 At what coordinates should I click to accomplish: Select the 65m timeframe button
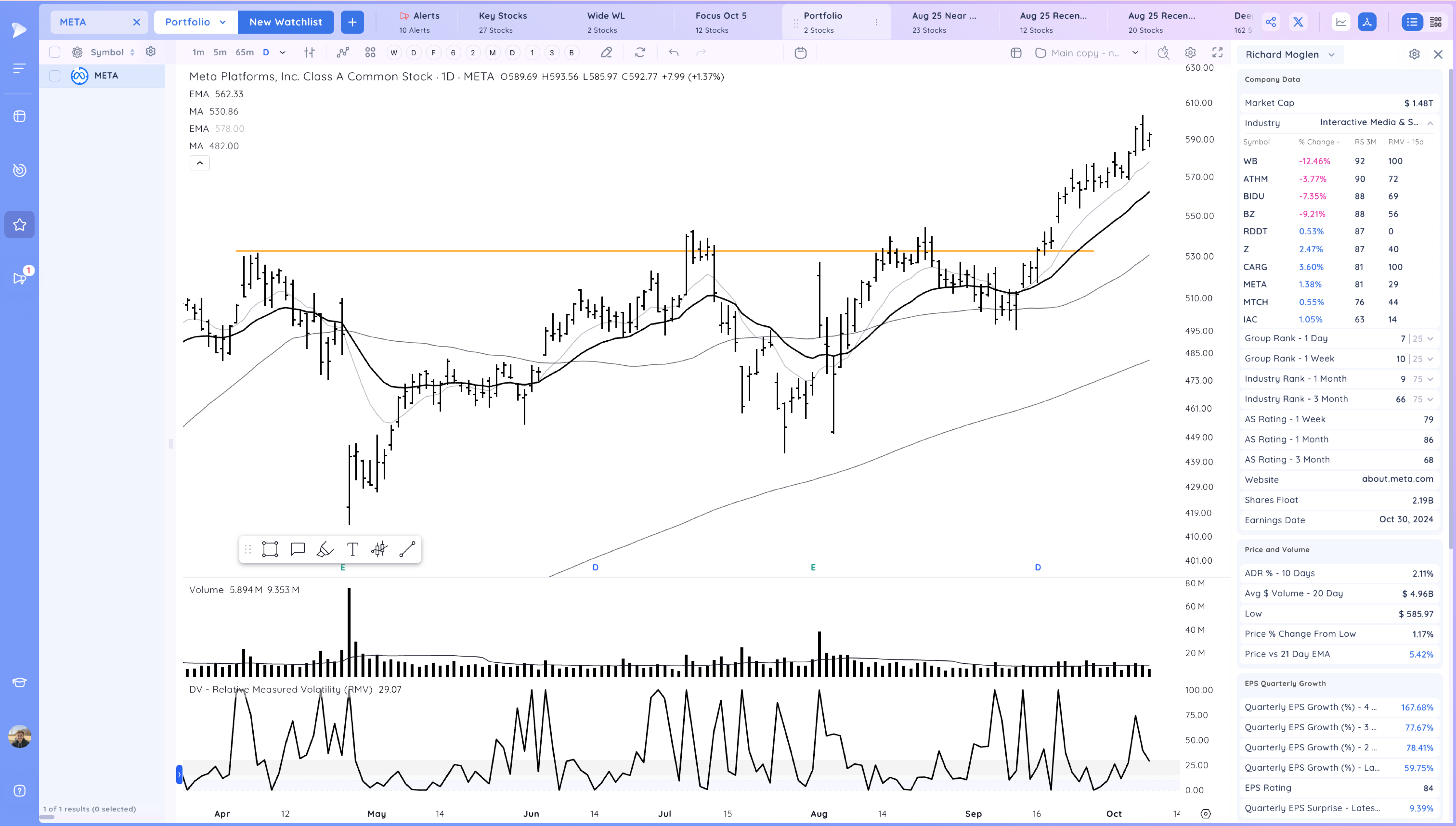coord(245,52)
